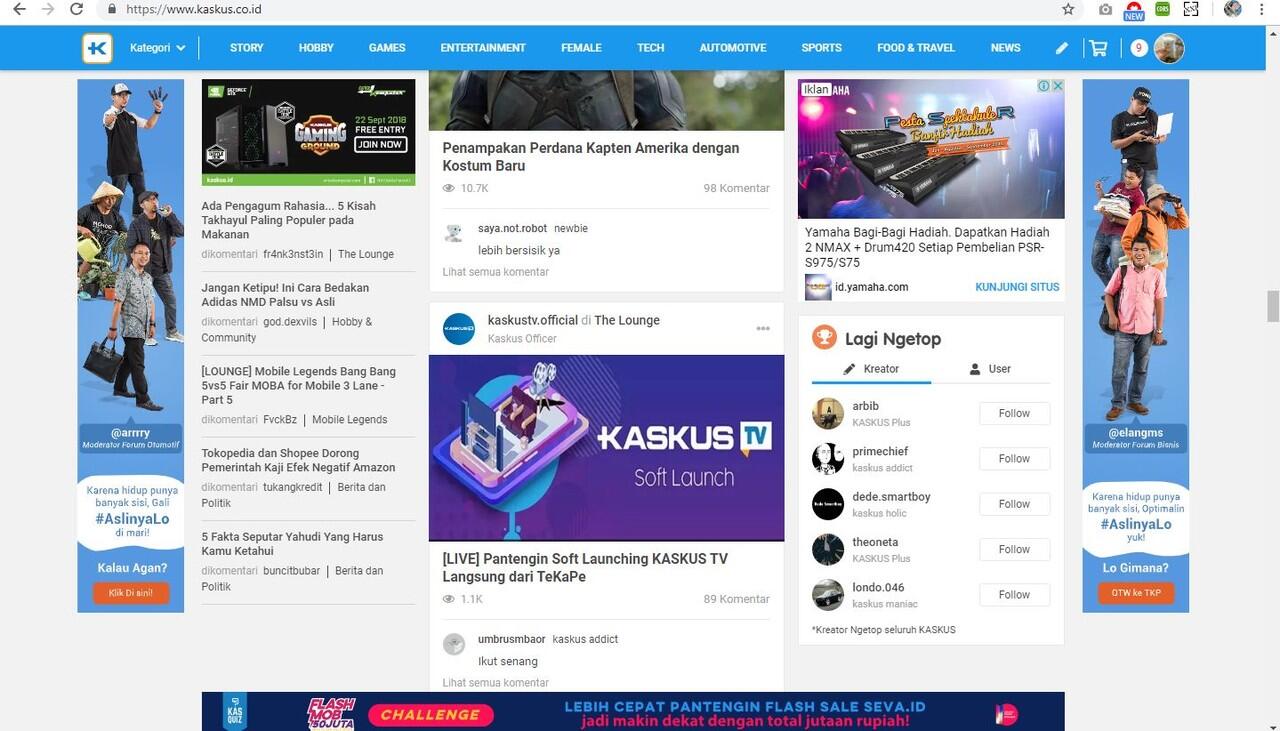This screenshot has height=731, width=1280.
Task: Open the AUTOMOTIVE menu
Action: click(733, 48)
